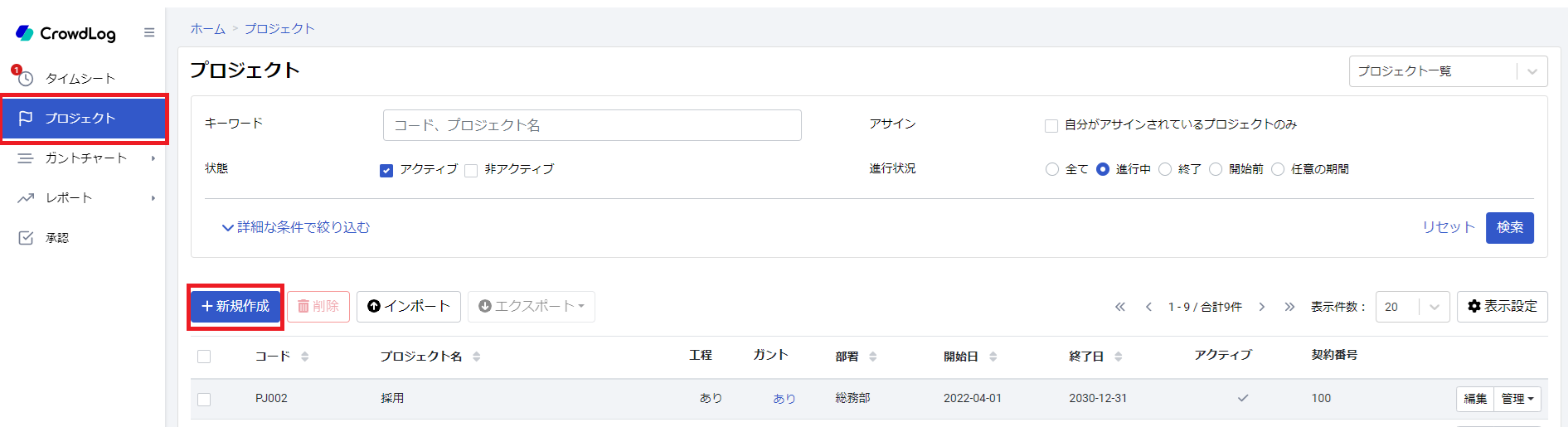This screenshot has height=427, width=1568.
Task: Toggle the hamburger menu beside CrowdLog logo
Action: pos(149,33)
